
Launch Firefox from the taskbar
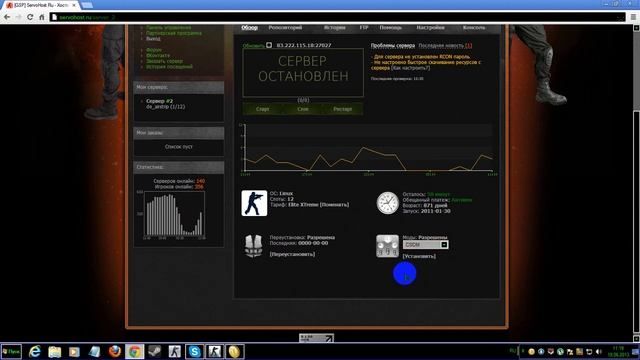(x=115, y=351)
